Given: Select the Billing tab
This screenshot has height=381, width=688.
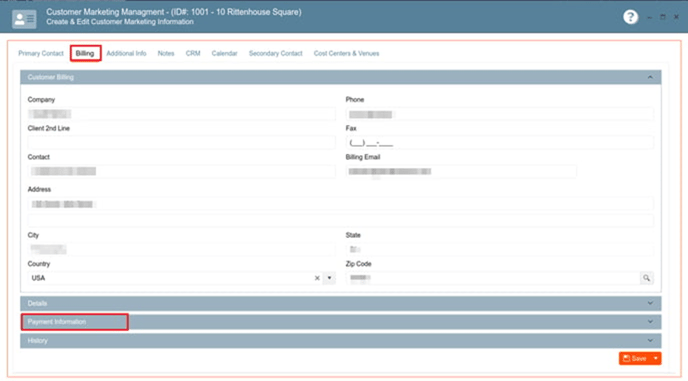Looking at the screenshot, I should coord(85,54).
